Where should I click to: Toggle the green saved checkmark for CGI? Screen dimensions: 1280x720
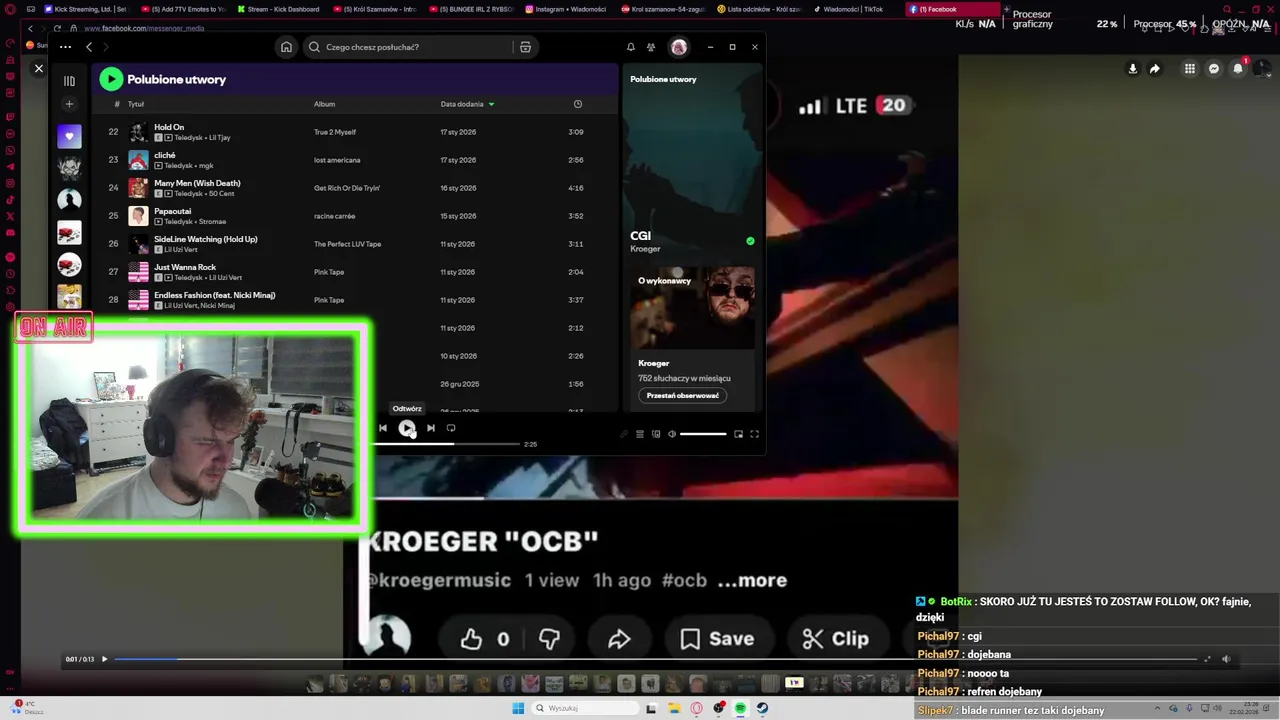[750, 241]
